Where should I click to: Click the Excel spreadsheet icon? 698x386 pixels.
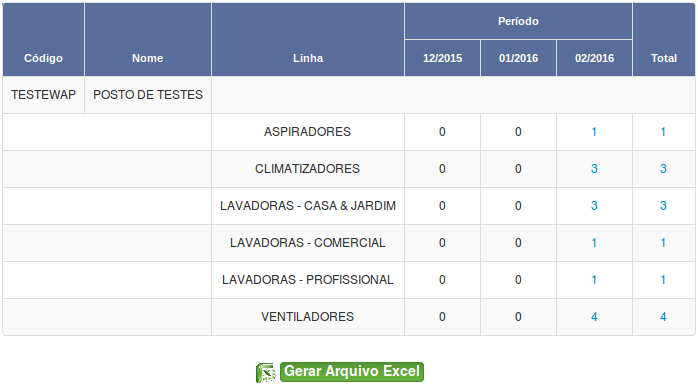click(x=265, y=373)
